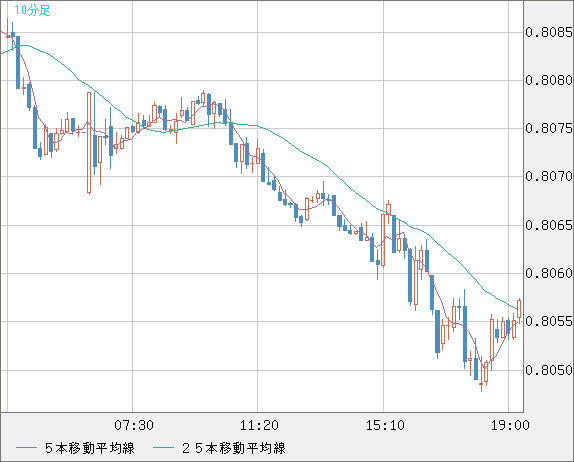Click the 07:30 time axis label
574x462 pixels.
point(134,425)
